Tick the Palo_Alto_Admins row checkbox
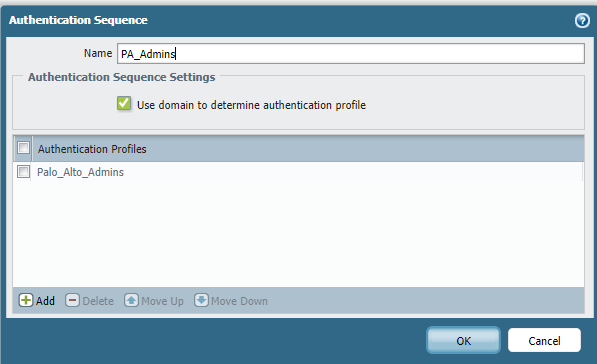Image resolution: width=597 pixels, height=364 pixels. click(24, 172)
